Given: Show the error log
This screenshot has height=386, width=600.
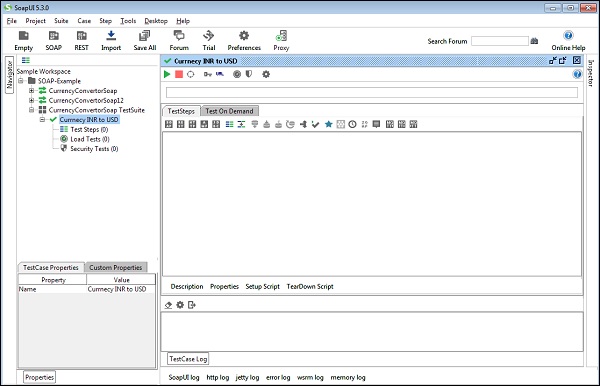Looking at the screenshot, I should click(x=278, y=377).
